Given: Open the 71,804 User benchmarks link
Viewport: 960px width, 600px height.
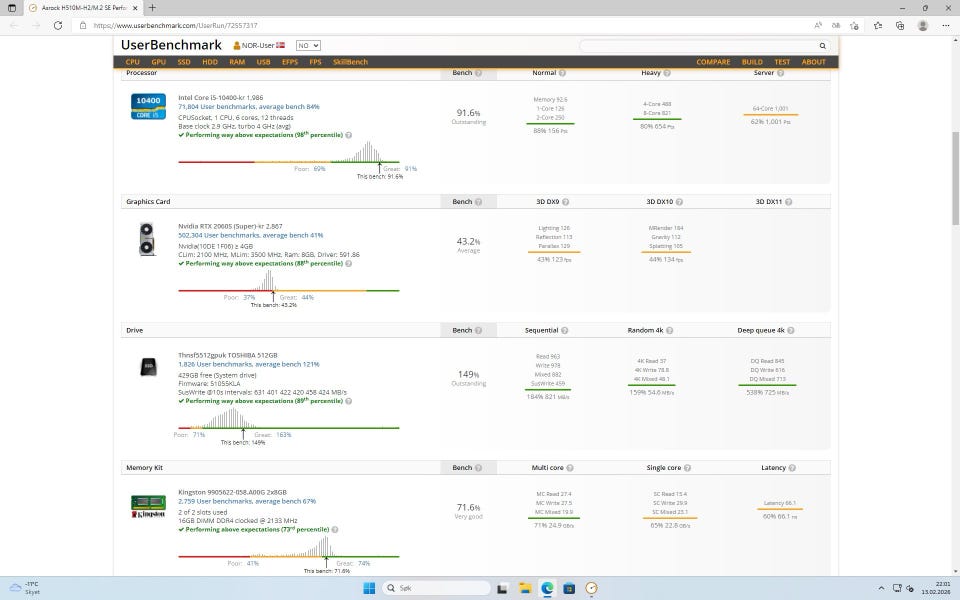Looking at the screenshot, I should (x=249, y=107).
